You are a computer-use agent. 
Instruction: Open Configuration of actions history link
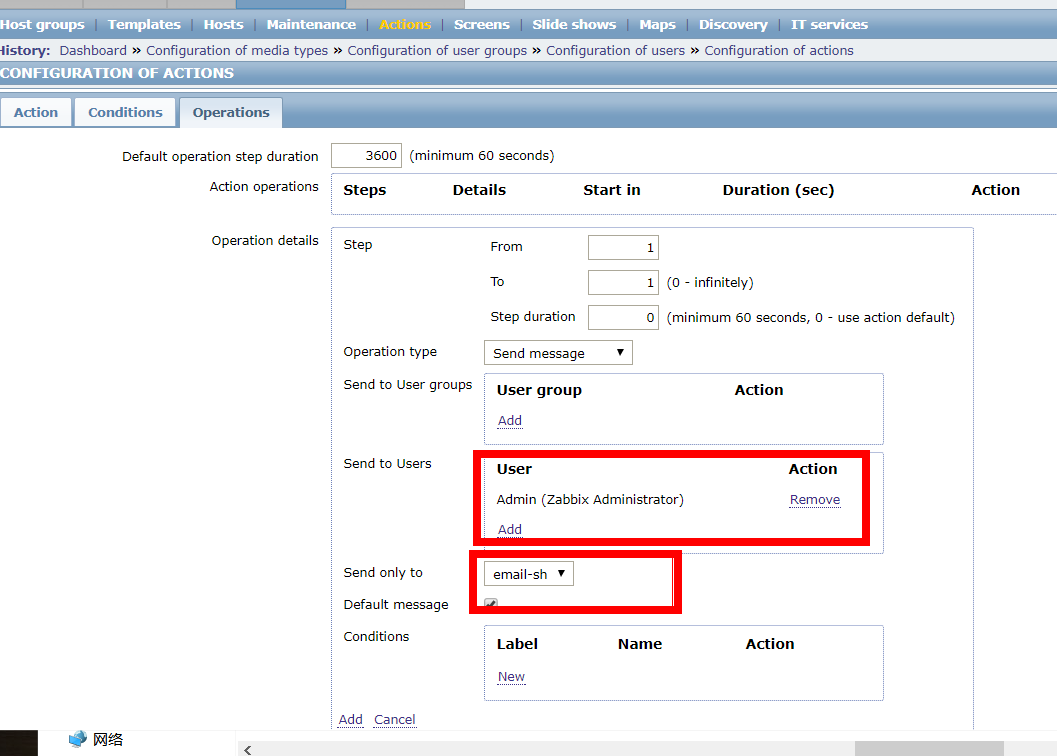click(779, 51)
